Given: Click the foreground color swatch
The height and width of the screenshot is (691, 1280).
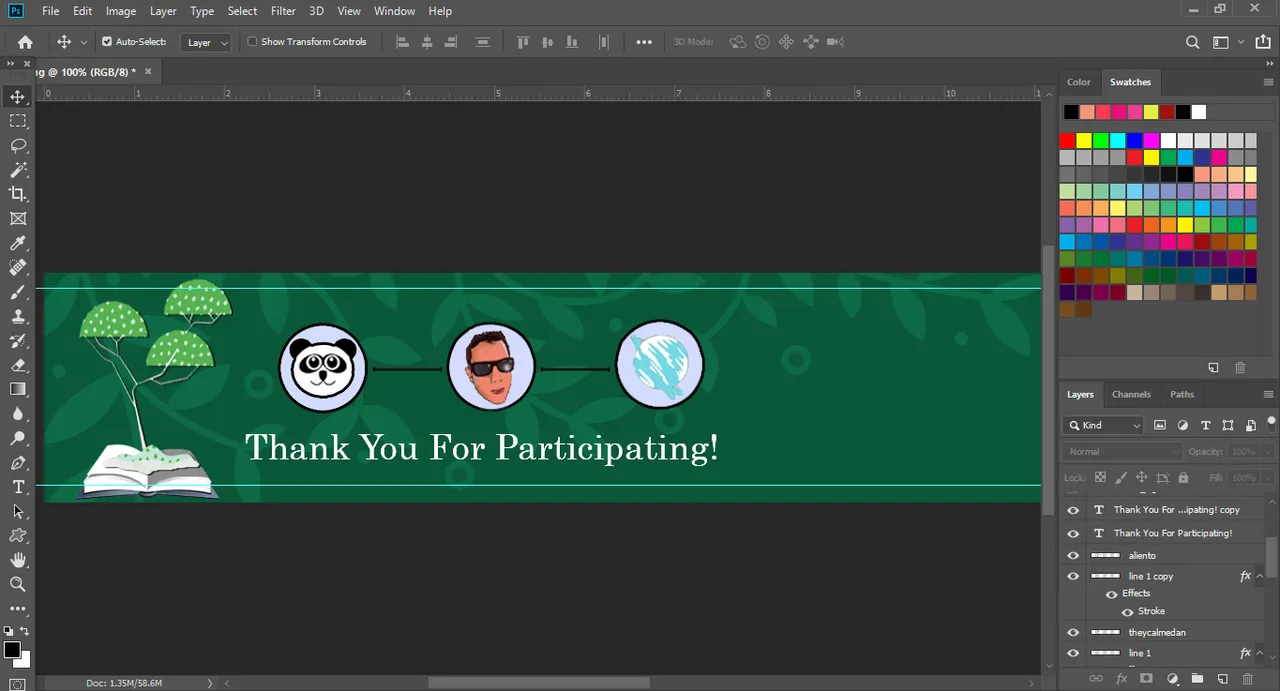Looking at the screenshot, I should 12,650.
